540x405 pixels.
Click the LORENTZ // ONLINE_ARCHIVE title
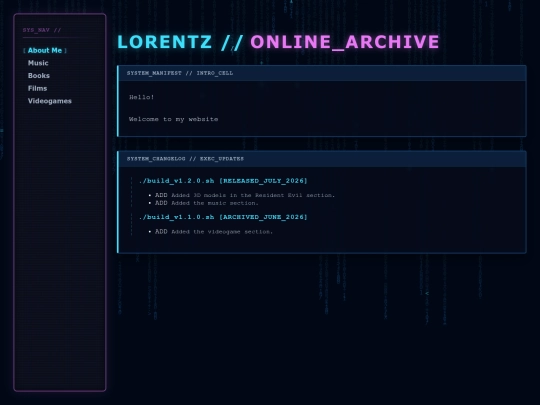278,42
